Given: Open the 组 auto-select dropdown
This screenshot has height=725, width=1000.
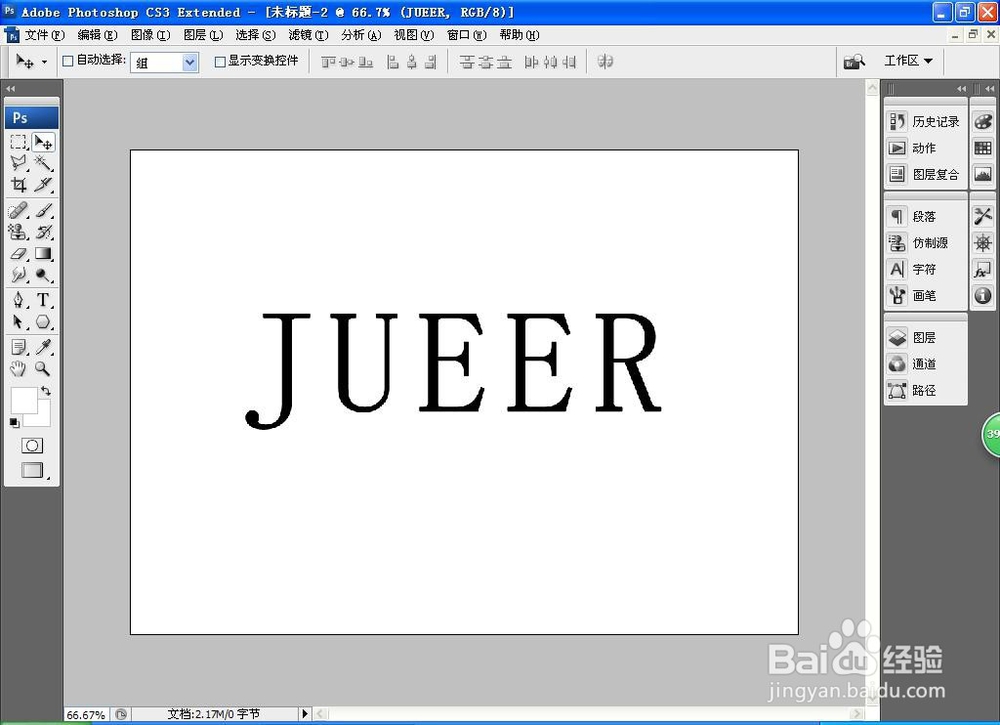Looking at the screenshot, I should [189, 62].
